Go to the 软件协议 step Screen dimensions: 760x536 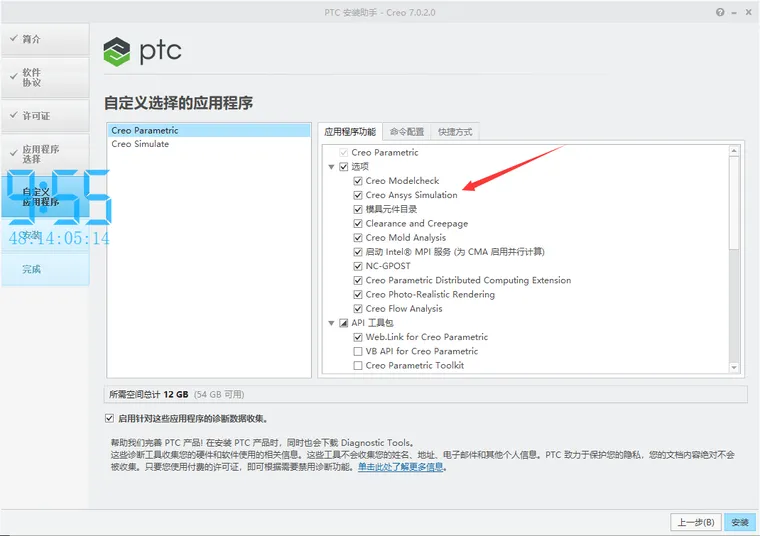pyautogui.click(x=45, y=78)
